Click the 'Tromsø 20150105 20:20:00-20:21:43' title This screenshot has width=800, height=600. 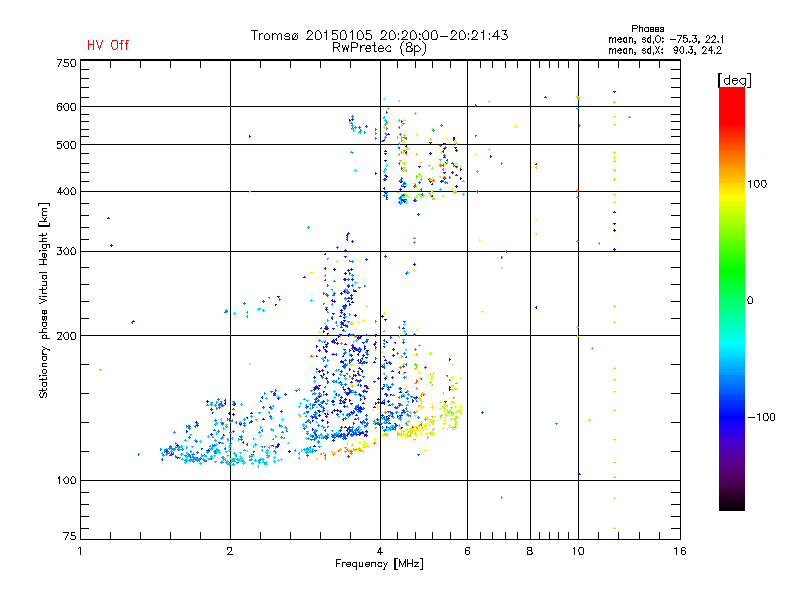click(379, 35)
